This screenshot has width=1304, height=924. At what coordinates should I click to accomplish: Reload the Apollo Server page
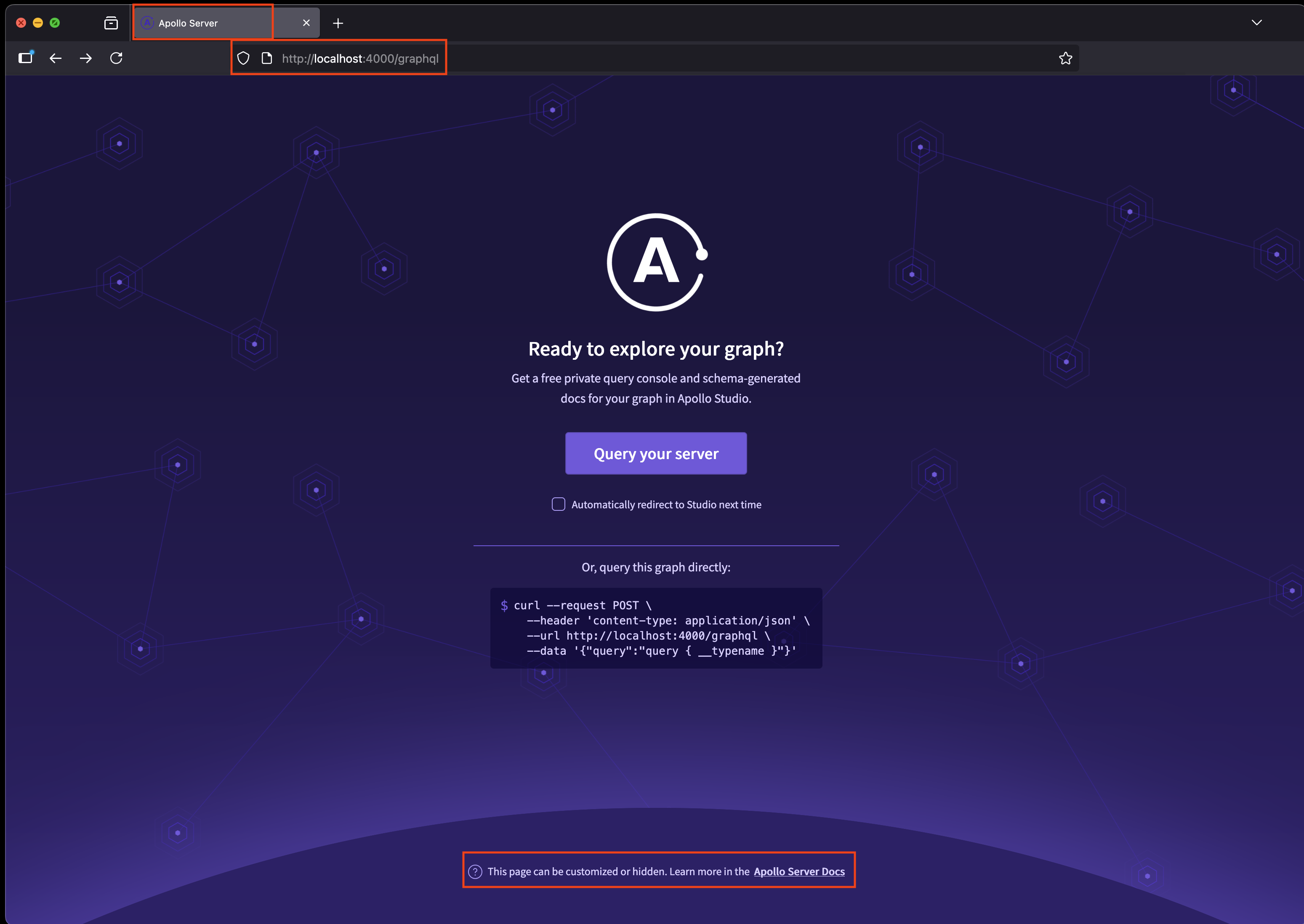[116, 58]
